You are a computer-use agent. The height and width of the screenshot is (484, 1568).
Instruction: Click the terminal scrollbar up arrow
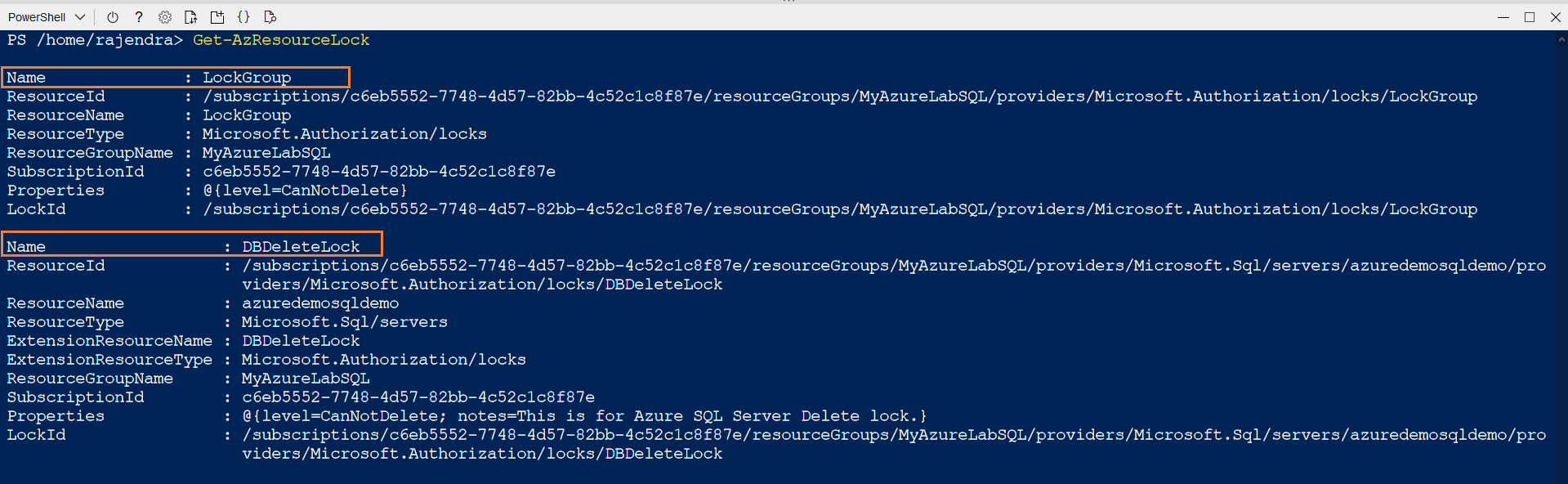tap(1561, 38)
